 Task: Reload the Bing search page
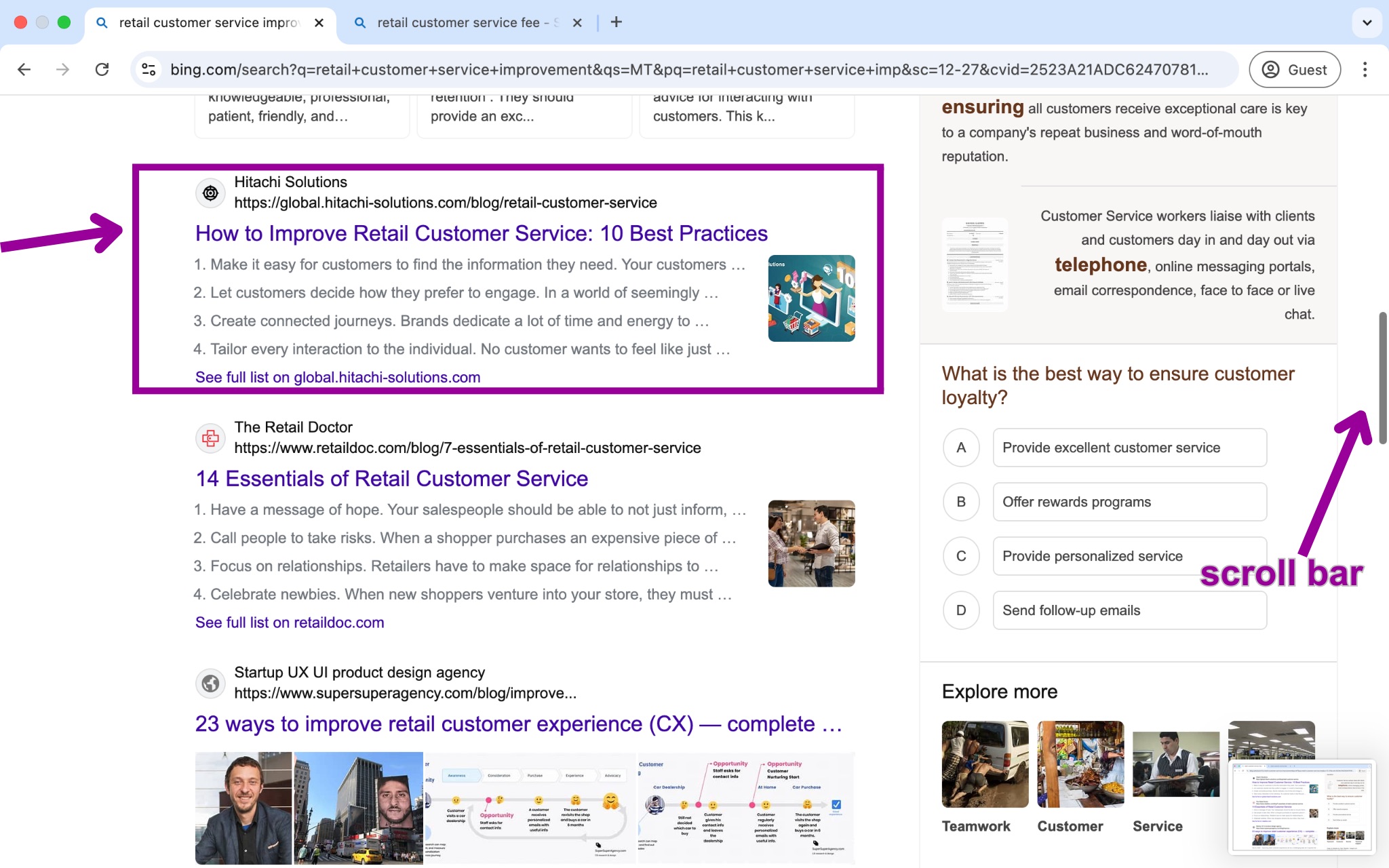point(102,69)
